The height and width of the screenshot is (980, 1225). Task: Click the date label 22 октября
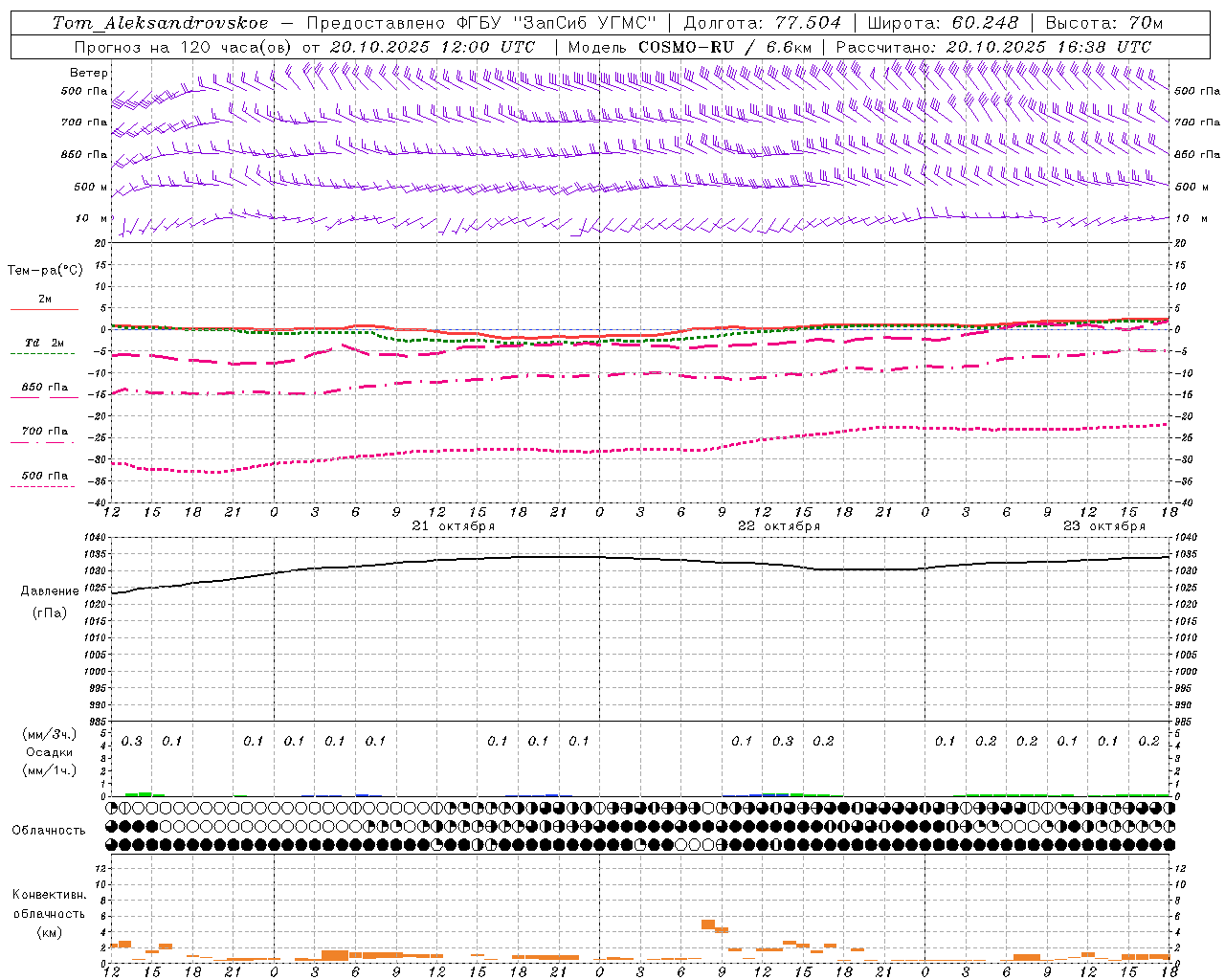tap(779, 525)
